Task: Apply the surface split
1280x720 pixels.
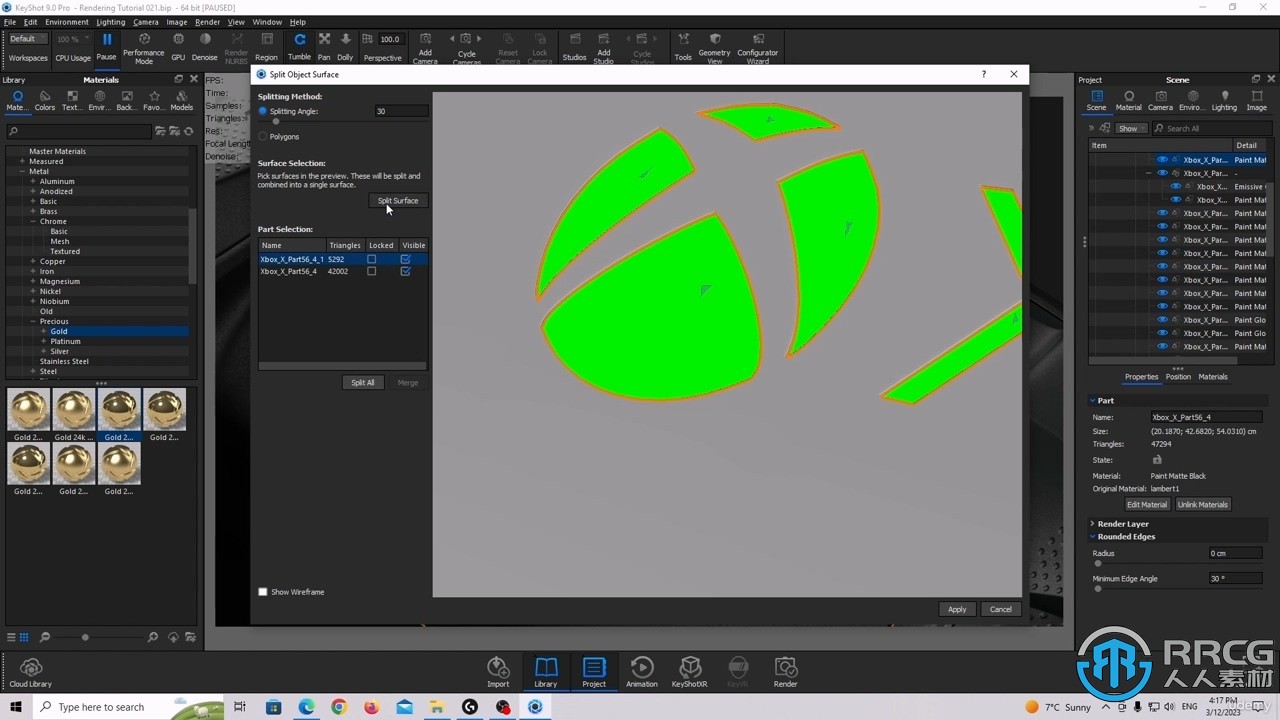Action: pyautogui.click(x=957, y=609)
